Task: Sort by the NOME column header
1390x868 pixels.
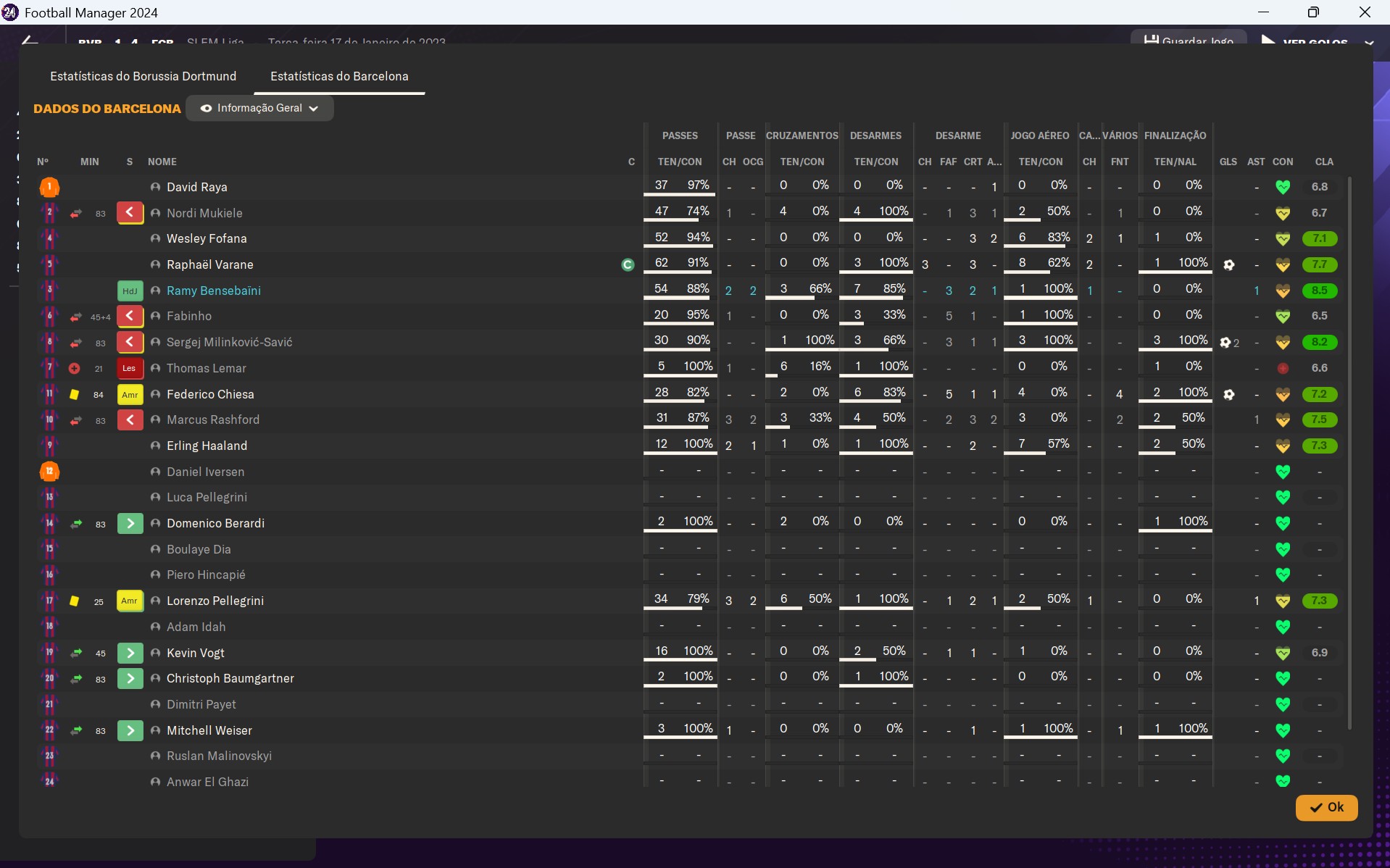Action: [x=162, y=162]
